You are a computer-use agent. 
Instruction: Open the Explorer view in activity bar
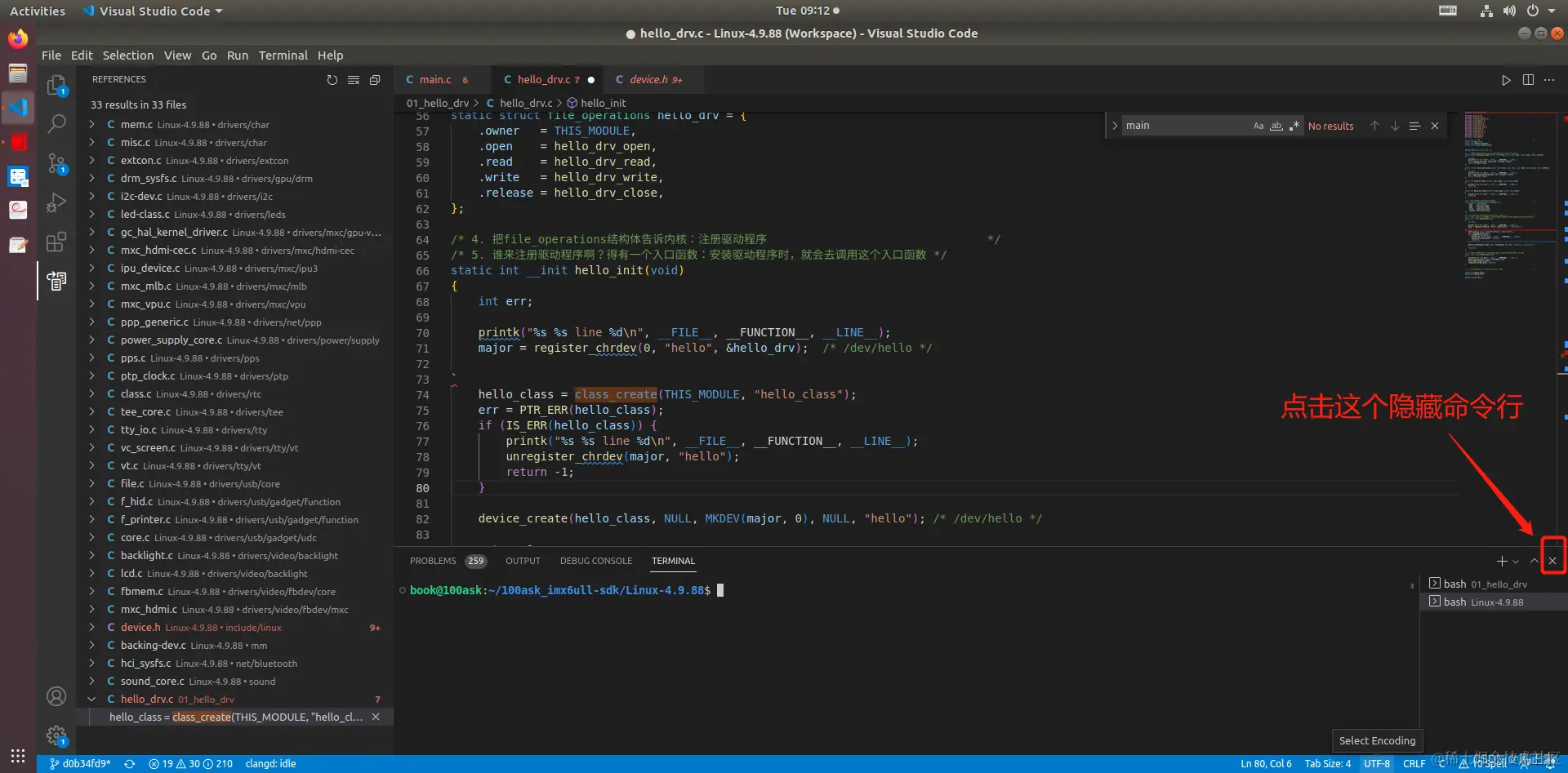coord(56,85)
